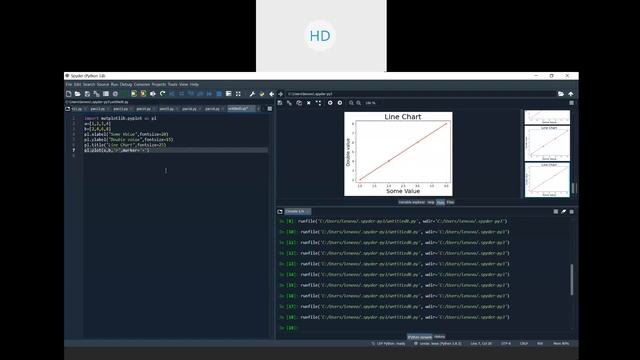
Task: Clear console with the eraser icon
Action: coord(564,212)
